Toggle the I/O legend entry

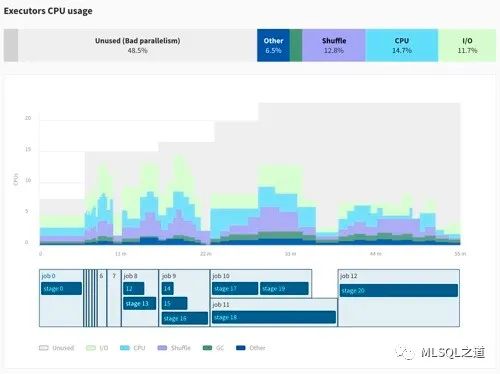point(97,348)
